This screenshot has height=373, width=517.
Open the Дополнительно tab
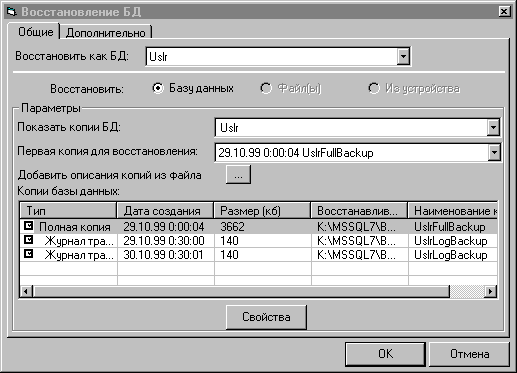[105, 33]
